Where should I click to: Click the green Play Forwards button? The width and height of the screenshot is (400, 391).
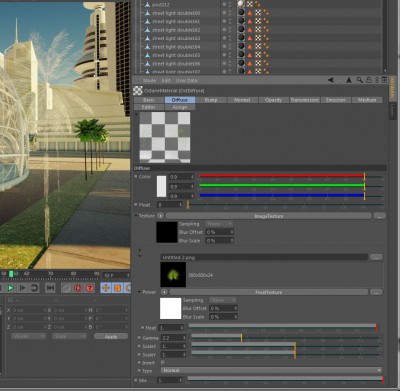point(10,288)
